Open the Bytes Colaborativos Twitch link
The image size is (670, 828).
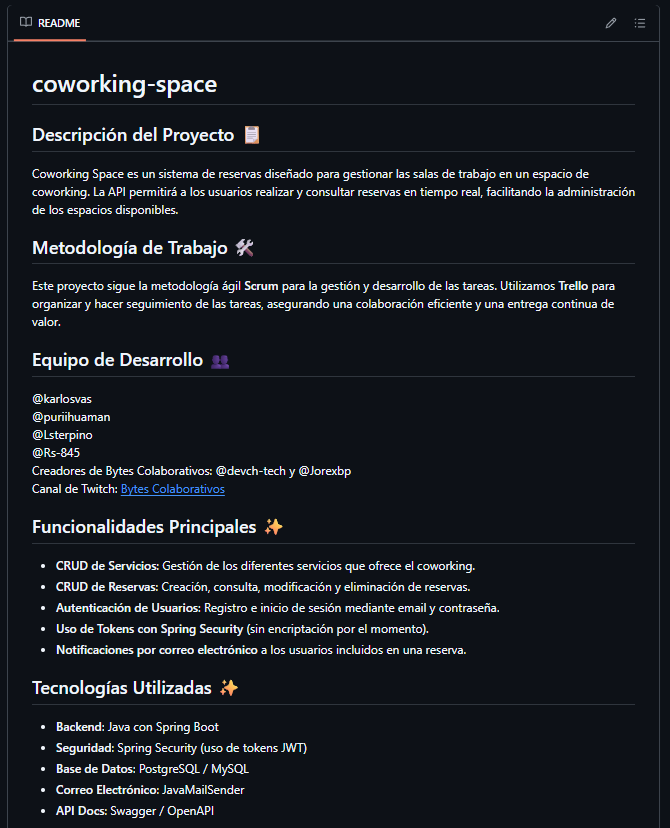click(x=172, y=489)
